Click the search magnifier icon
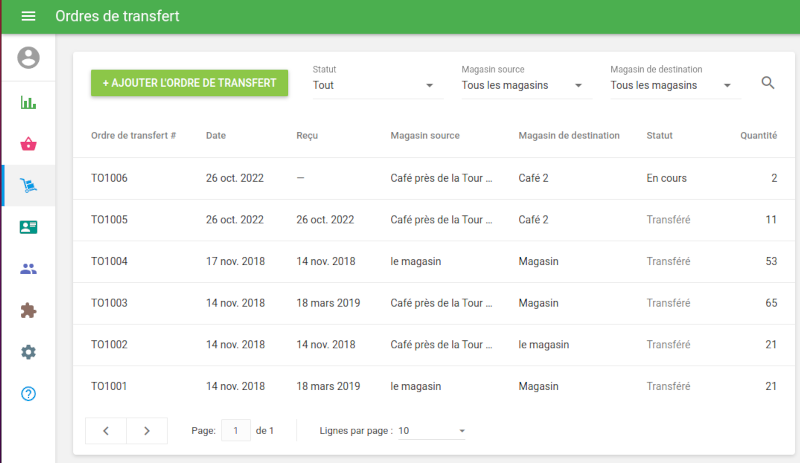This screenshot has width=800, height=463. (768, 83)
